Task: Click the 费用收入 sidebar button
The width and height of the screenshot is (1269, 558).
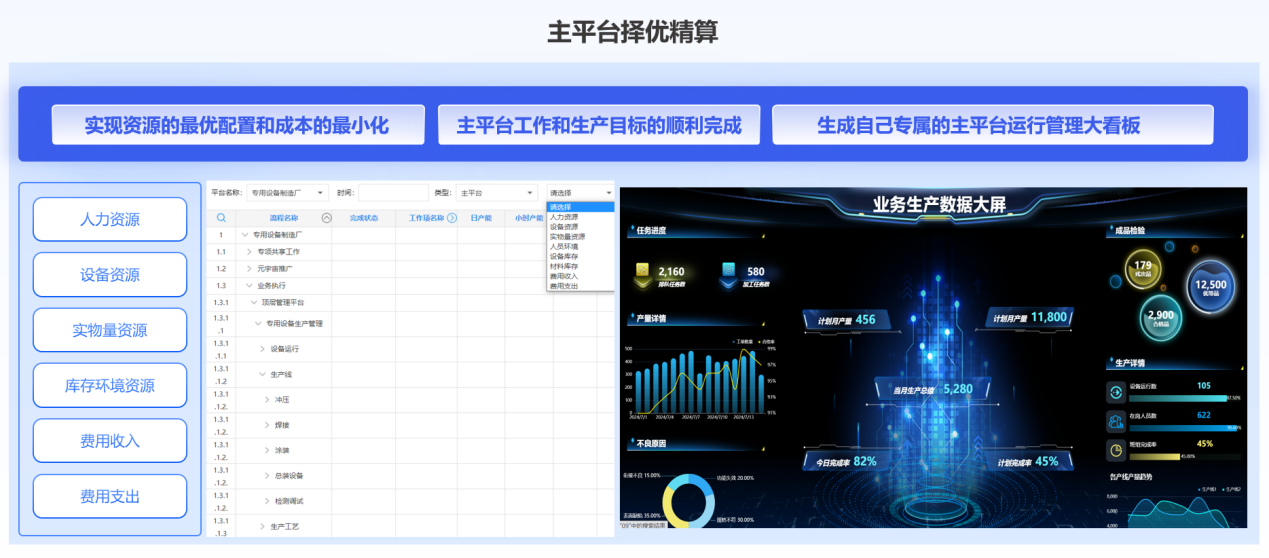Action: click(x=110, y=441)
